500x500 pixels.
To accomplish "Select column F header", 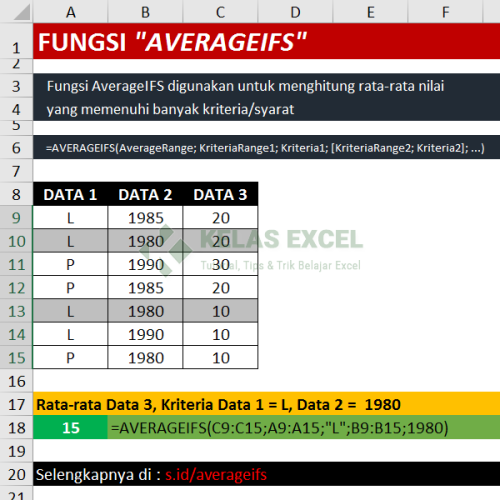I will pyautogui.click(x=445, y=12).
